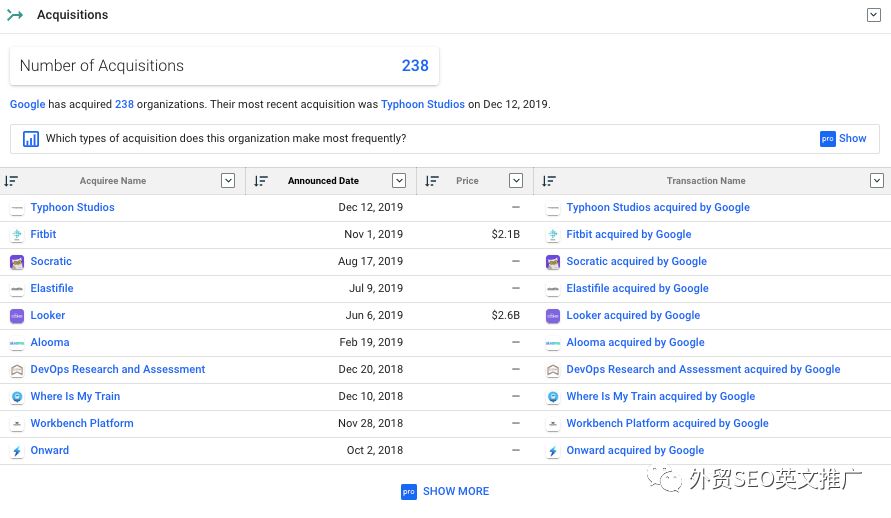This screenshot has width=891, height=518.
Task: Click the 238 acquisitions count number
Action: [x=415, y=66]
